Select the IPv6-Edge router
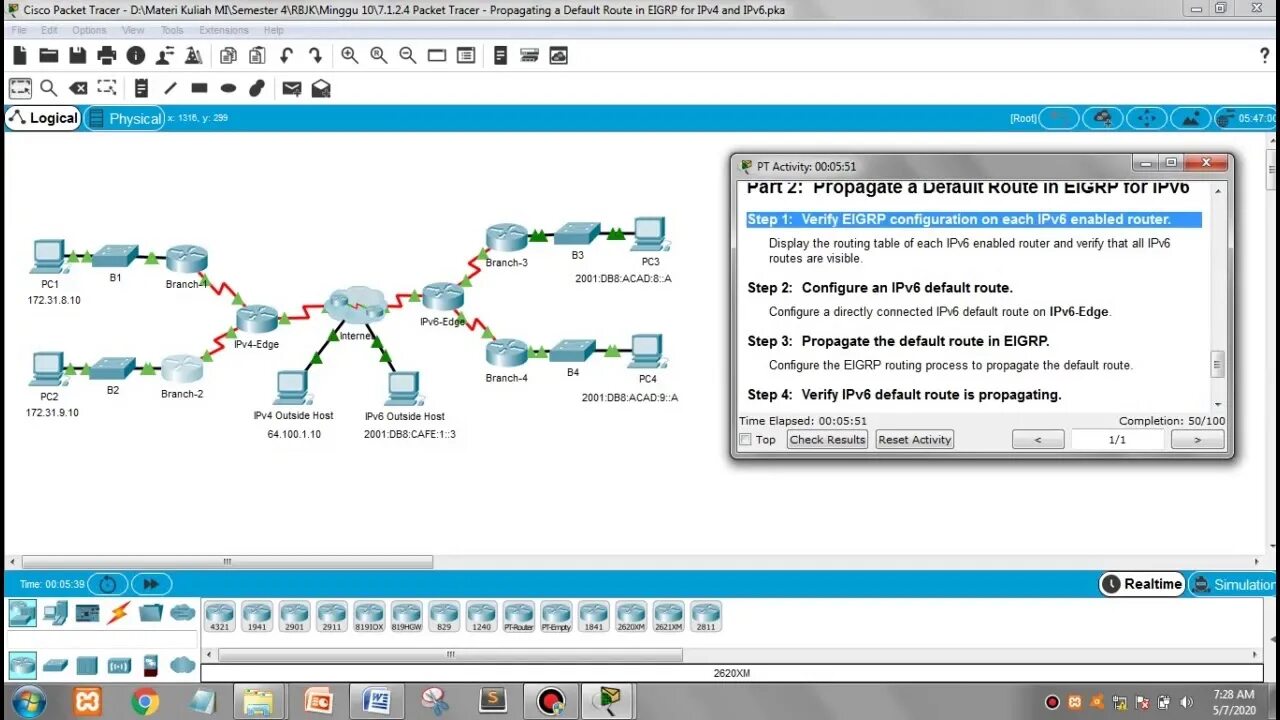The width and height of the screenshot is (1280, 720). 443,297
